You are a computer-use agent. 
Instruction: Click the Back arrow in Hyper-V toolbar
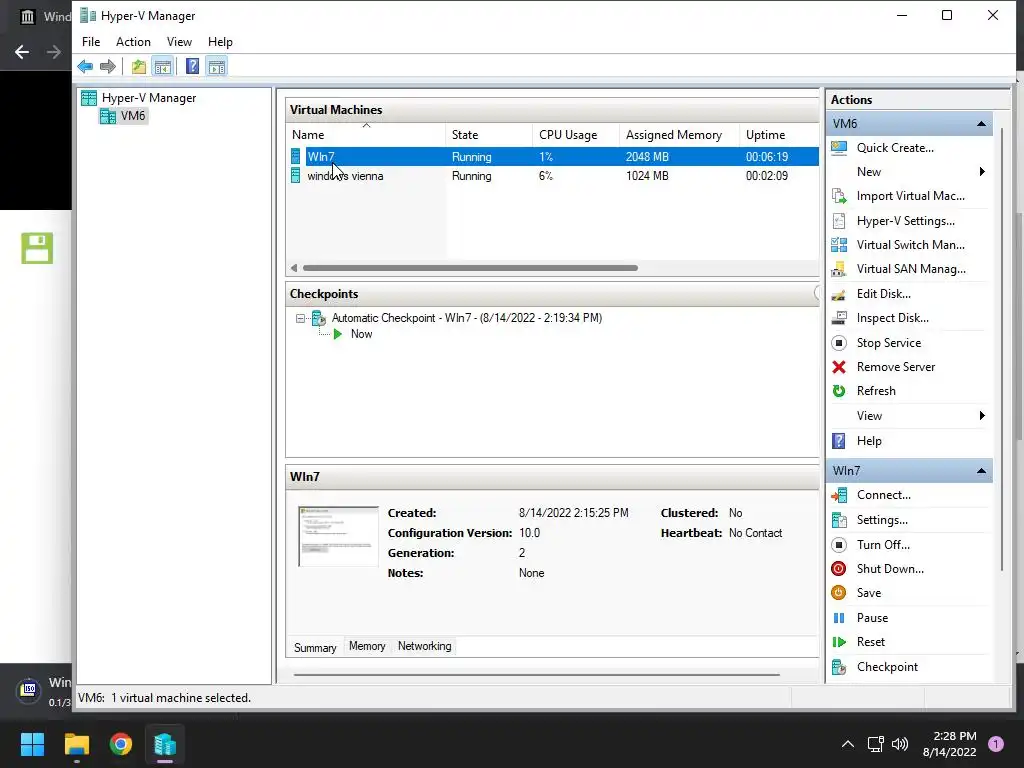[85, 67]
